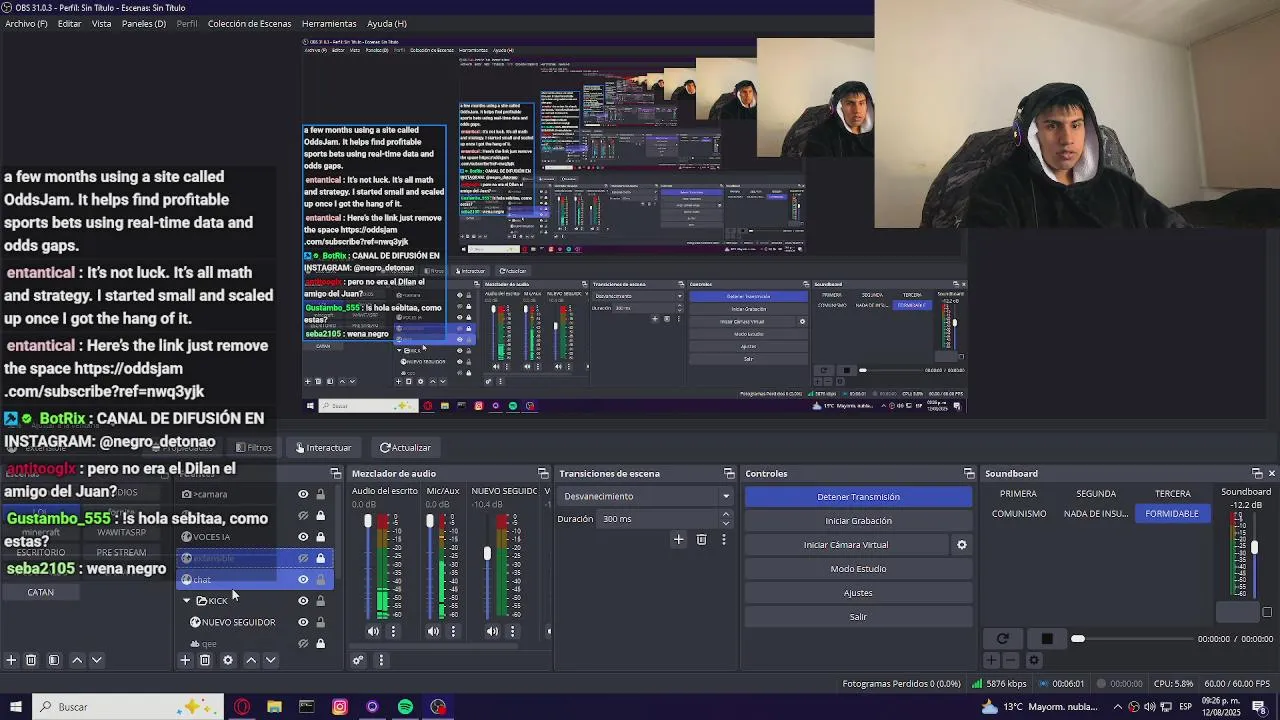1280x720 pixels.
Task: Enable Modo Estudio
Action: [x=858, y=569]
